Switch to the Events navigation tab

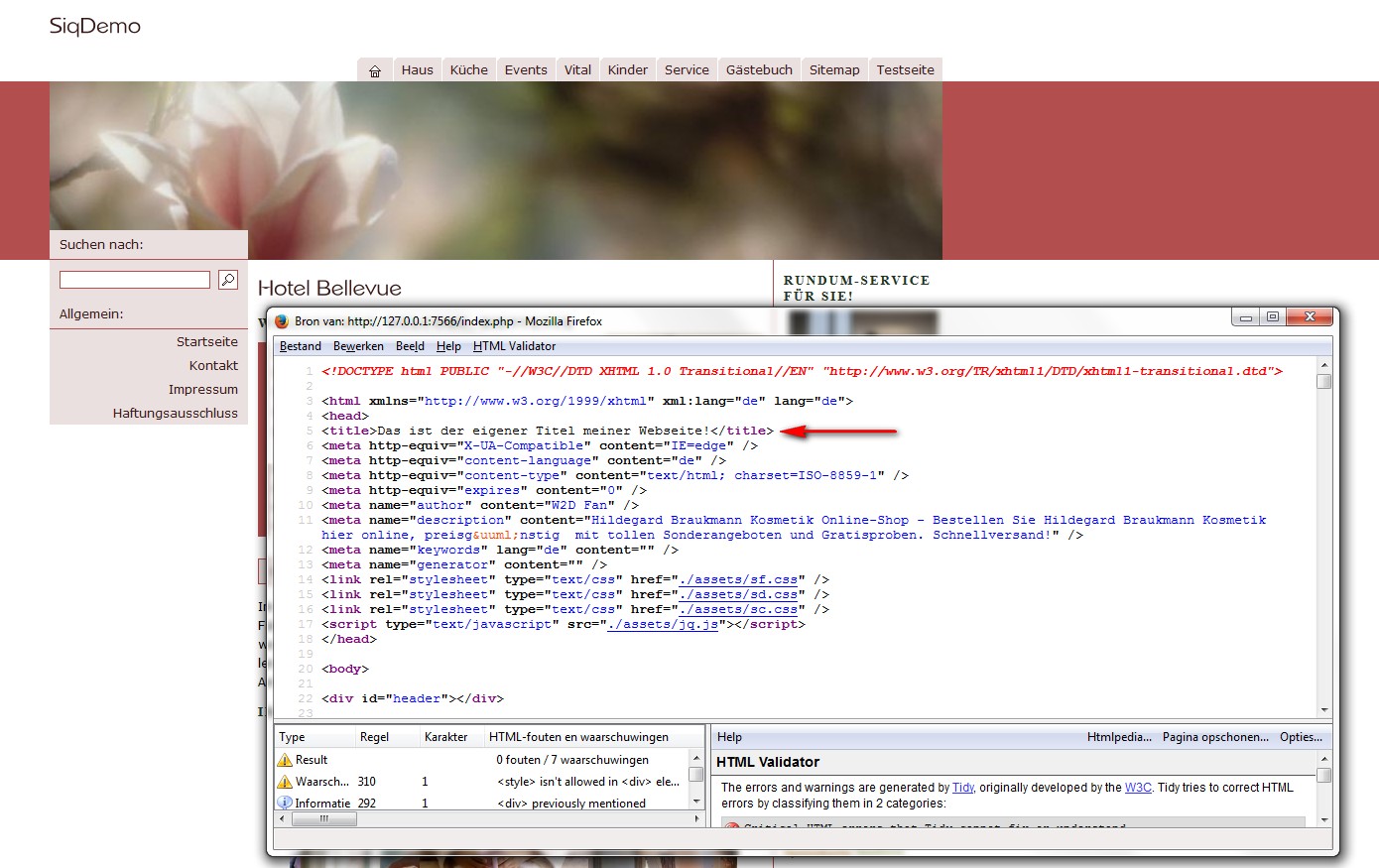click(x=526, y=70)
